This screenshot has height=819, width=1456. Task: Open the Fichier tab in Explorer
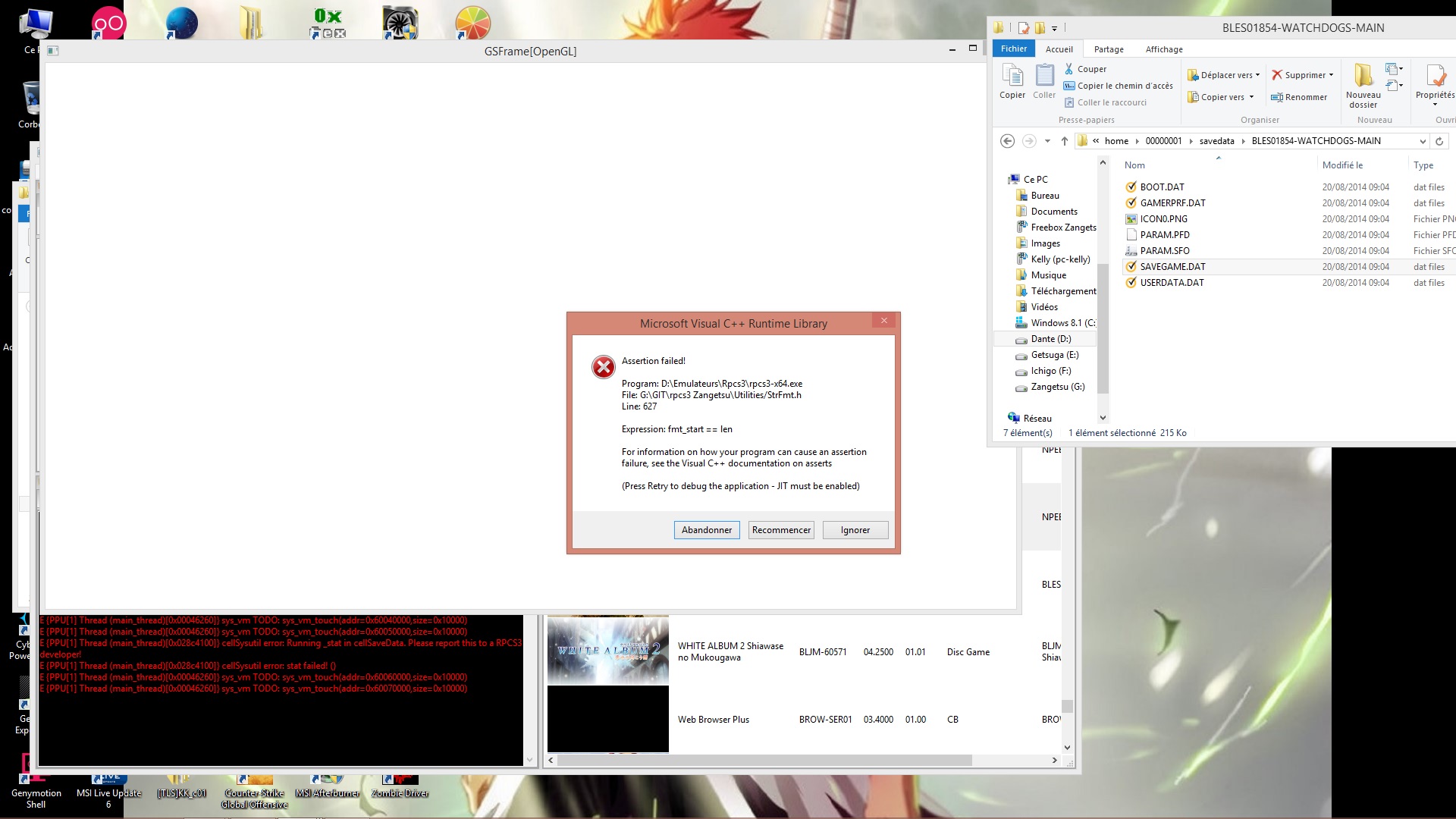pyautogui.click(x=1013, y=49)
